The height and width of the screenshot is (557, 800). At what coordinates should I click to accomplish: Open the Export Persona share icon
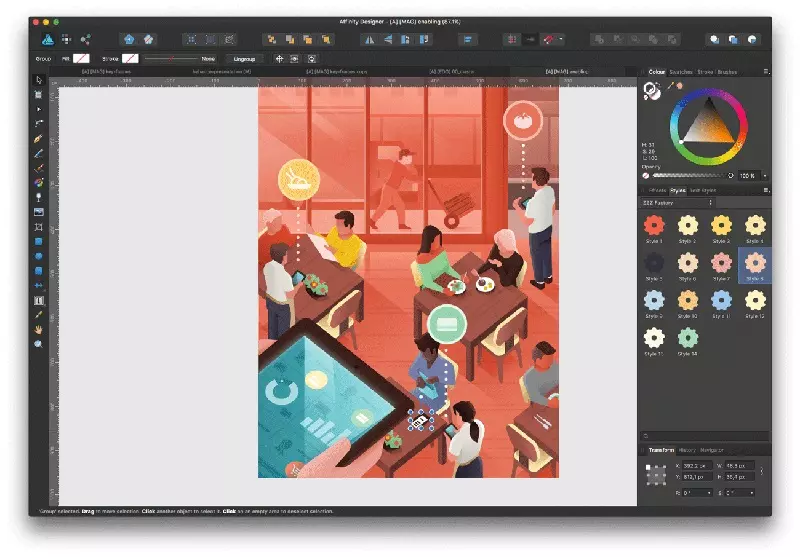[x=85, y=39]
